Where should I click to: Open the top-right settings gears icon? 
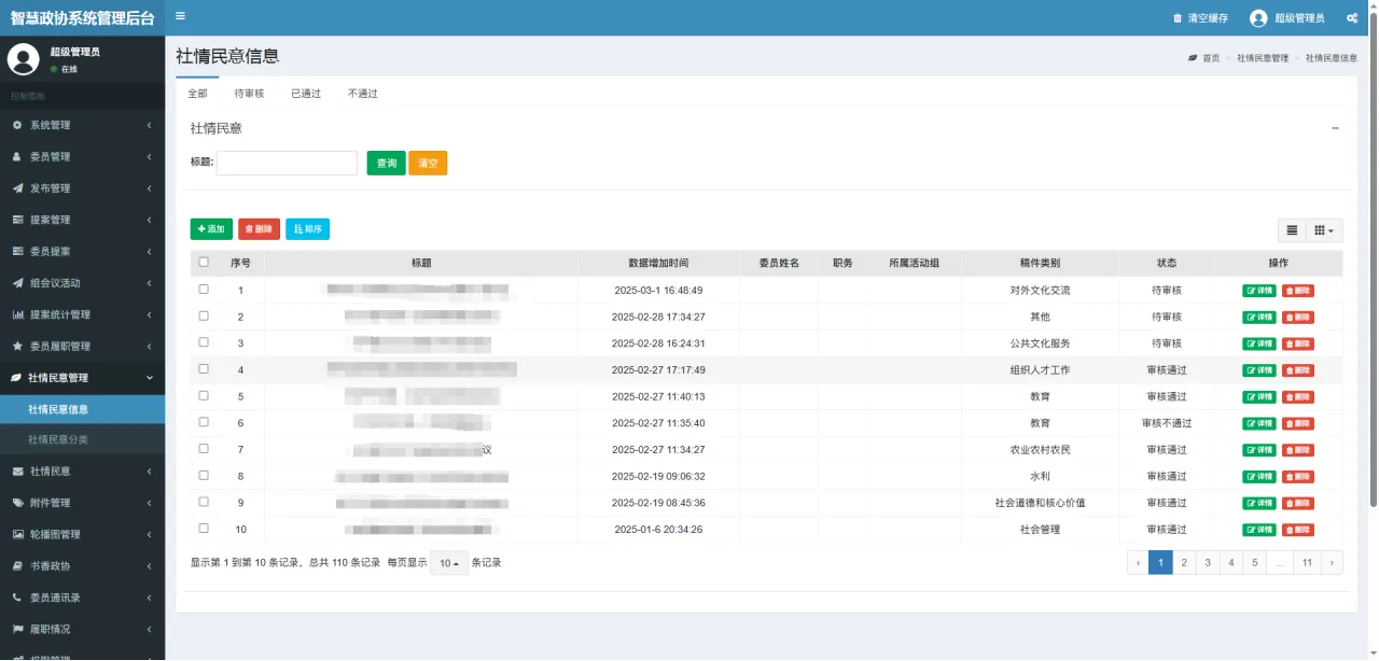(1352, 18)
